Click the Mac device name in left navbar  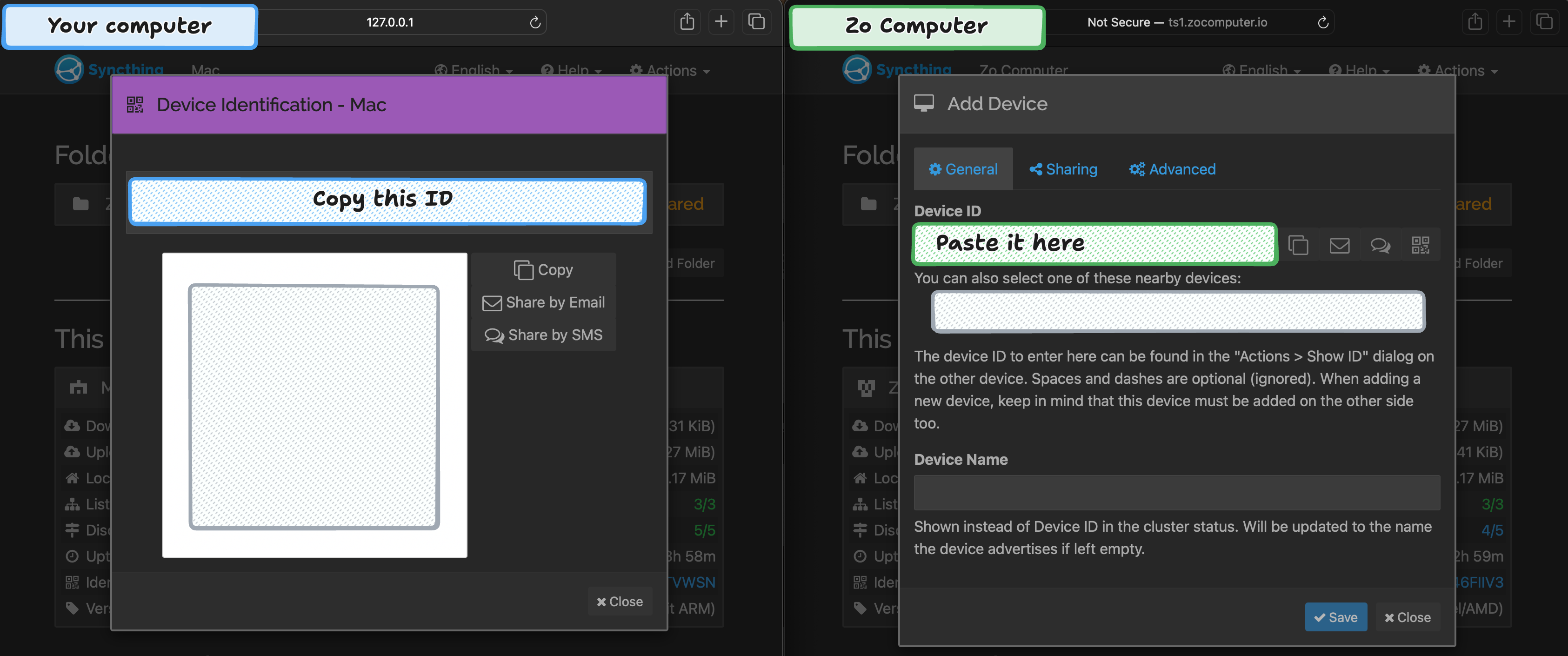point(205,71)
